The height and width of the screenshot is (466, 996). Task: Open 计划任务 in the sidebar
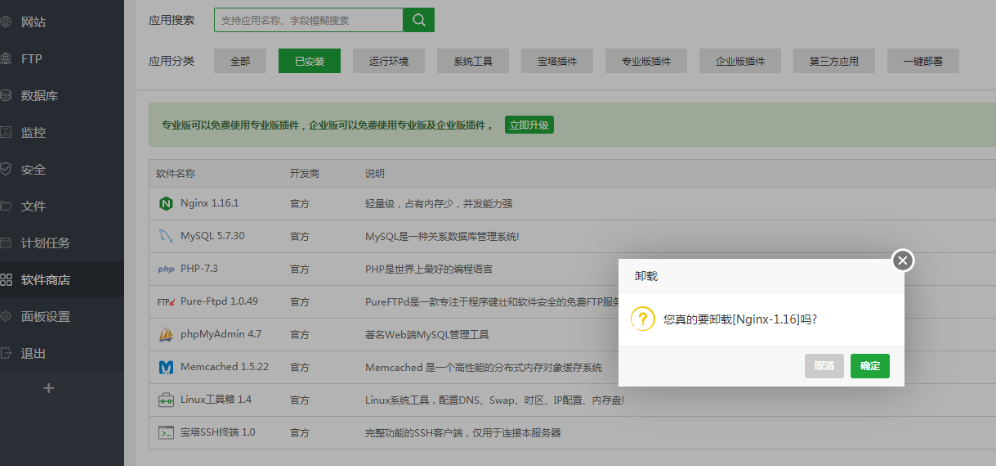point(45,243)
